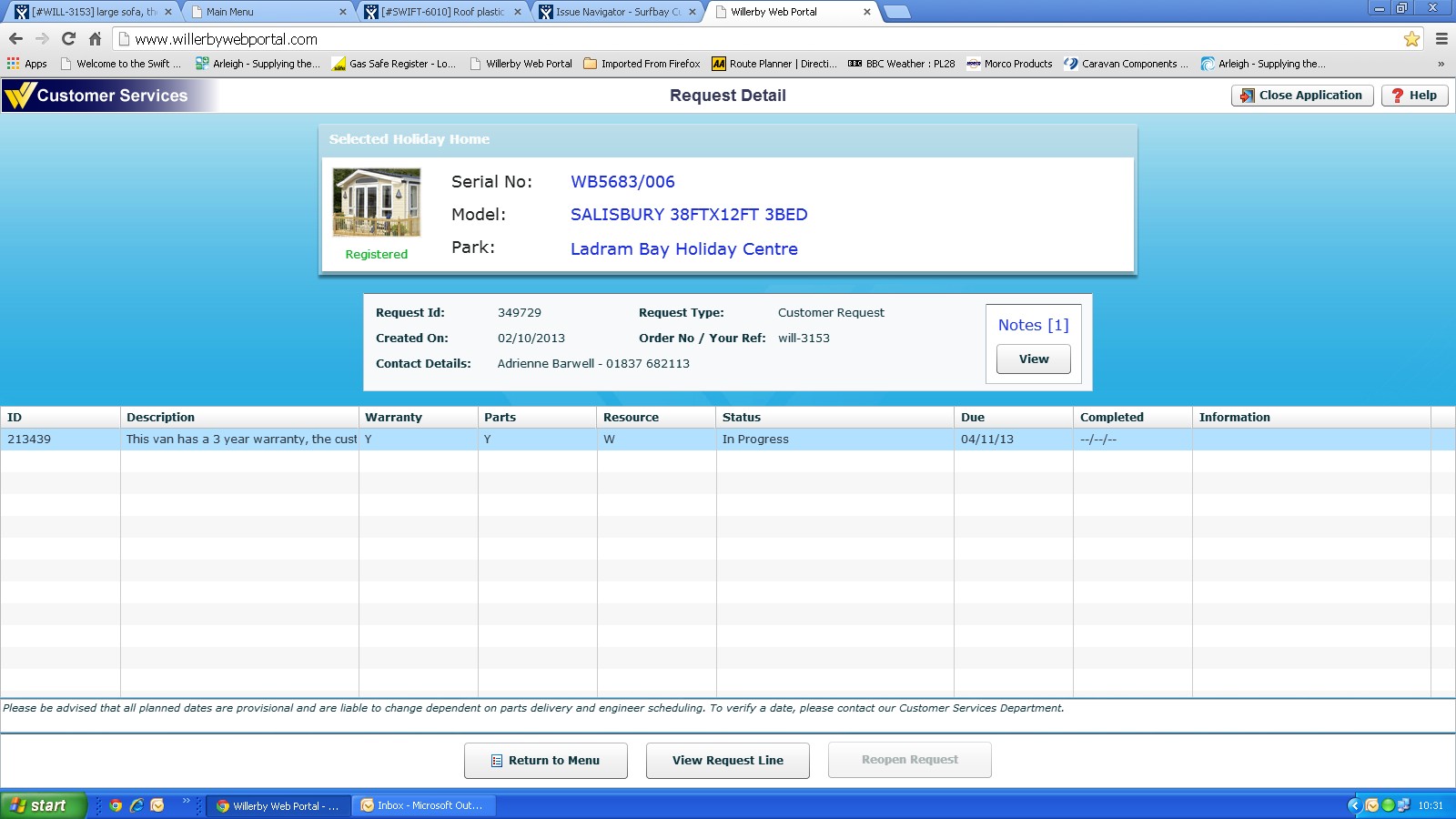Click the holiday home thumbnail image
The image size is (1456, 819).
[x=377, y=202]
